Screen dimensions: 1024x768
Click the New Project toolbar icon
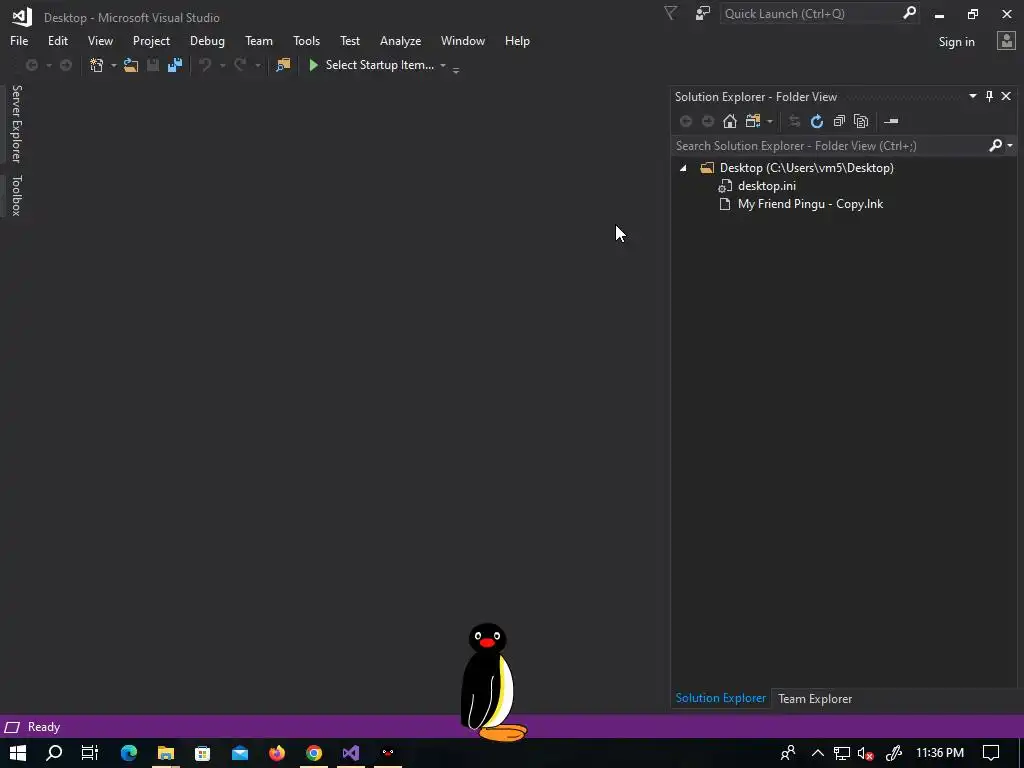(97, 65)
